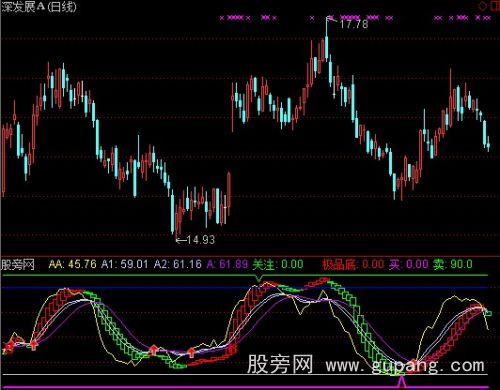The height and width of the screenshot is (390, 500).
Task: Click the green 关注: 0.00 value
Action: 278,264
